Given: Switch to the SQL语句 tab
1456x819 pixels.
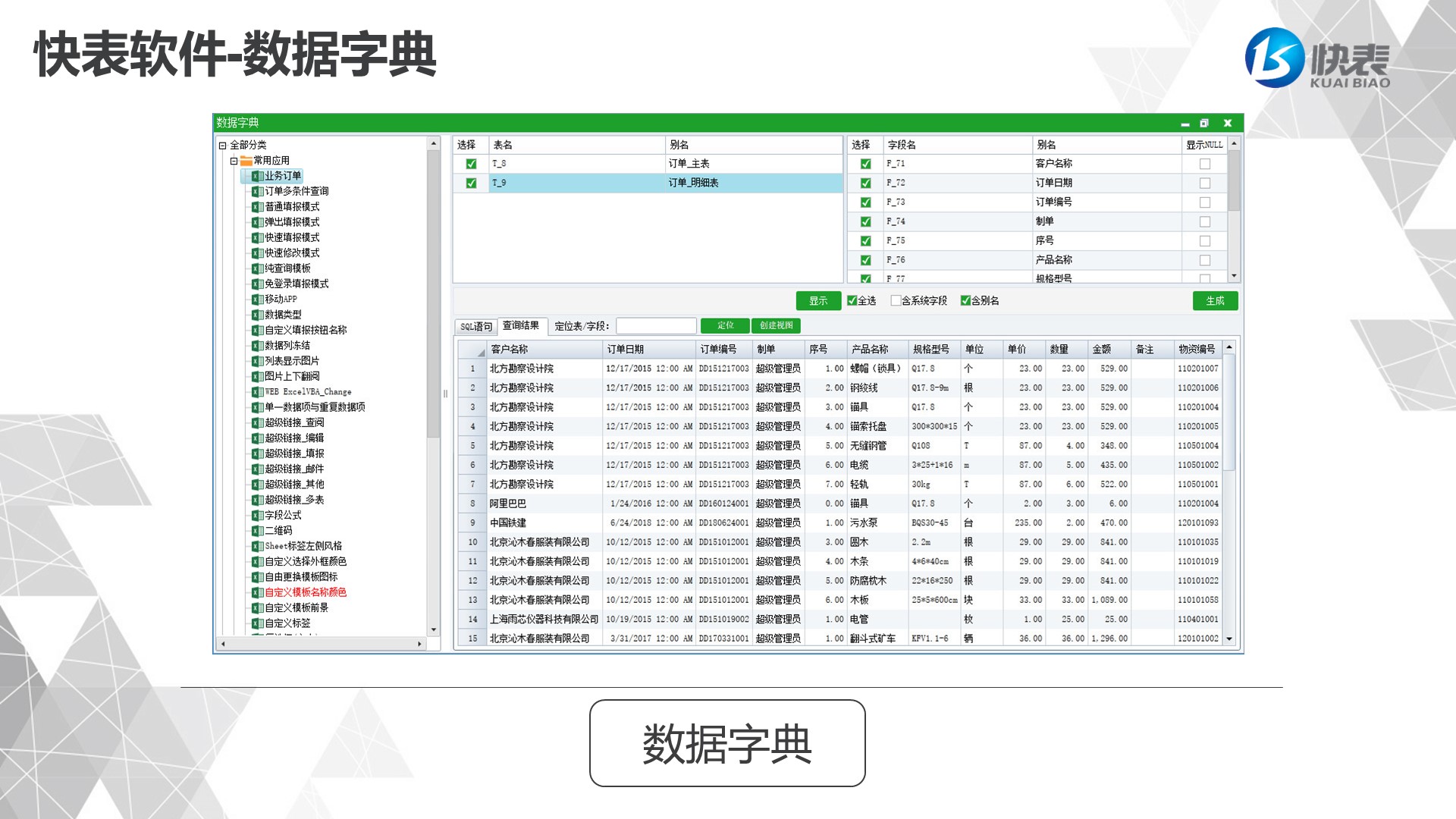Looking at the screenshot, I should [476, 327].
